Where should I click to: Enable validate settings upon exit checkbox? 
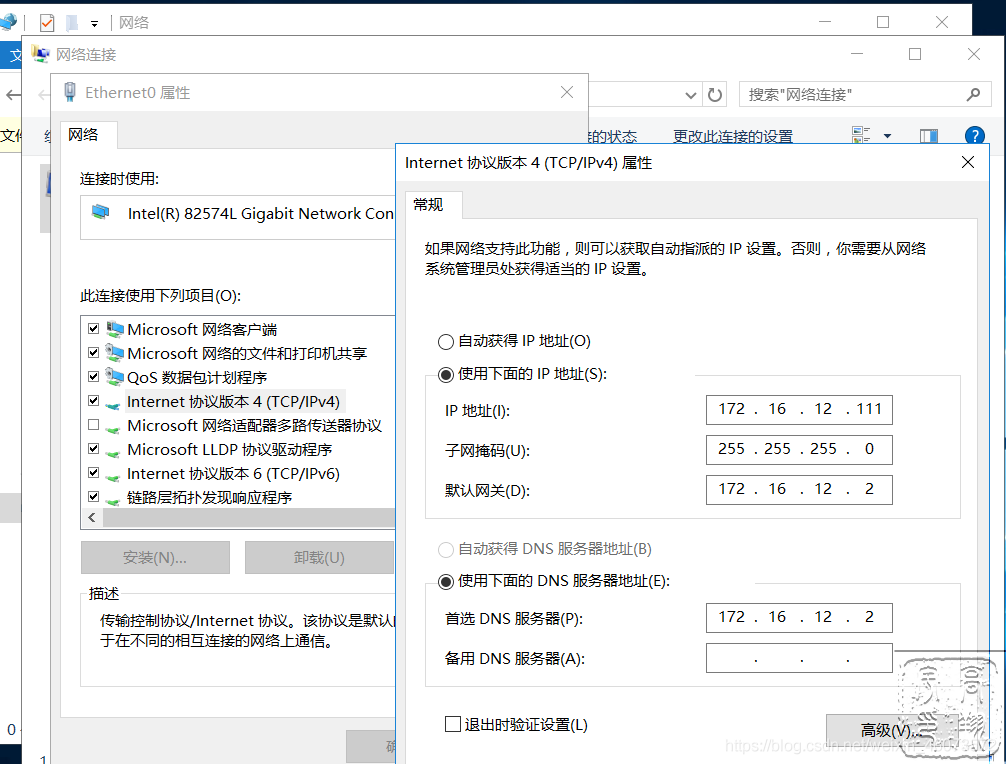point(453,724)
